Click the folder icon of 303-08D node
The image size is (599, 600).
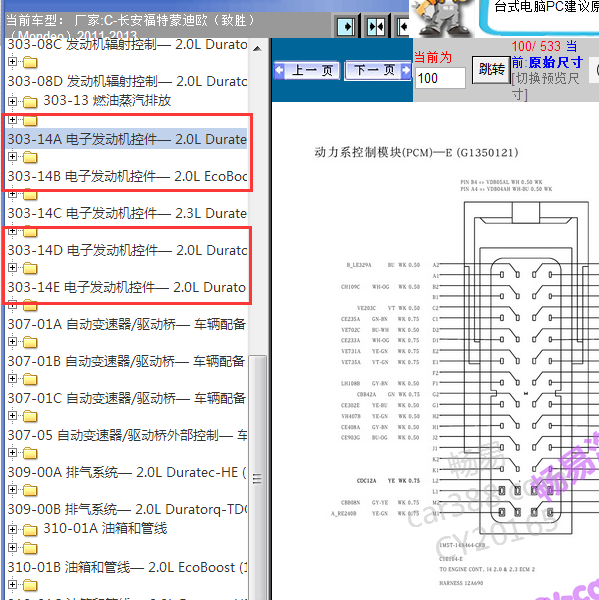pos(30,62)
